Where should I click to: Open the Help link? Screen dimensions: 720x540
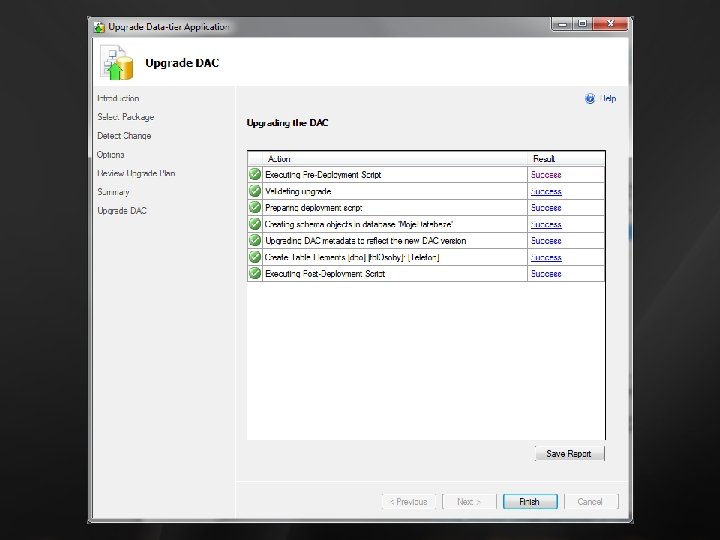point(609,98)
